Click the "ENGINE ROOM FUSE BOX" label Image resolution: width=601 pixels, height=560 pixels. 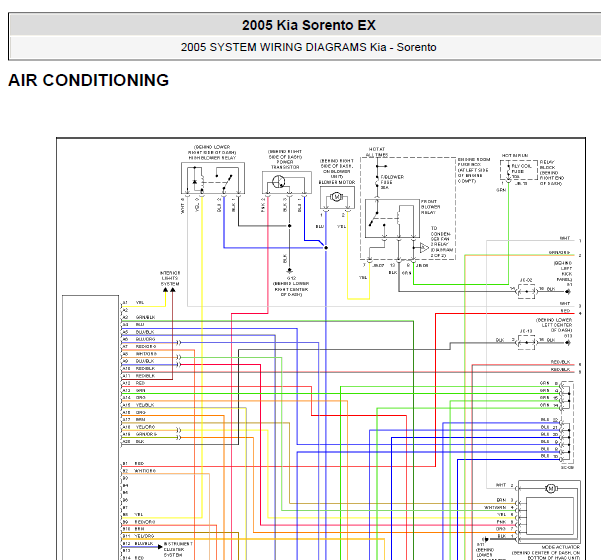point(474,162)
